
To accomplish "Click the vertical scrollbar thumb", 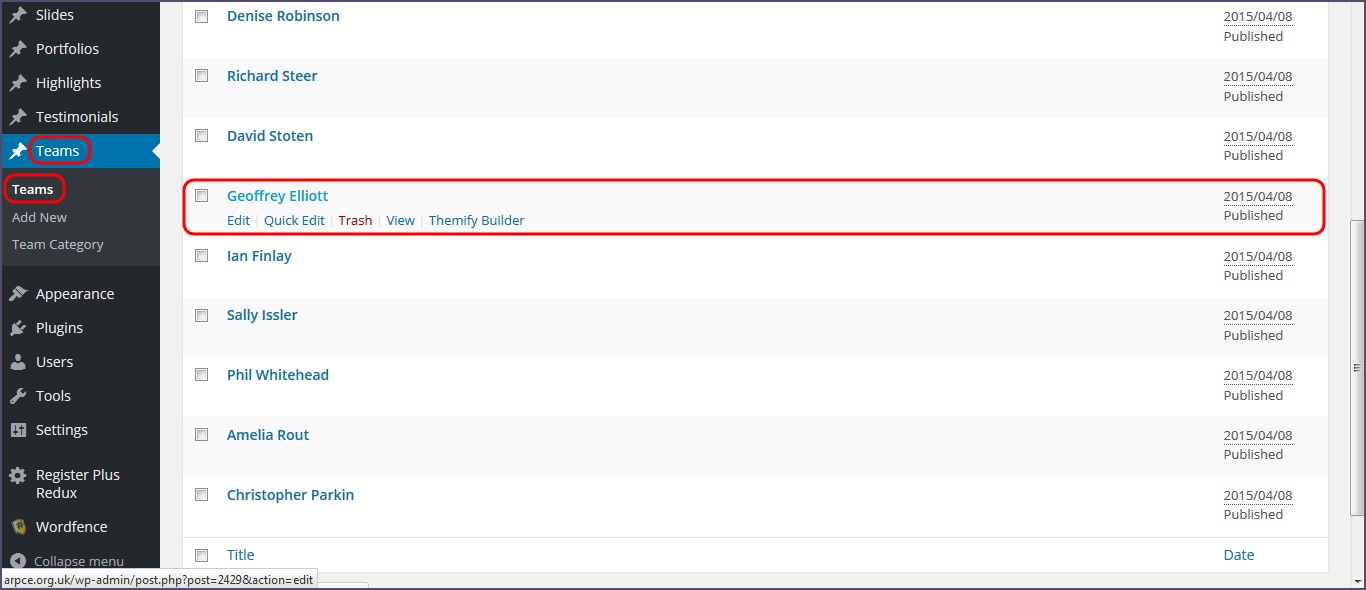I will click(x=1357, y=368).
